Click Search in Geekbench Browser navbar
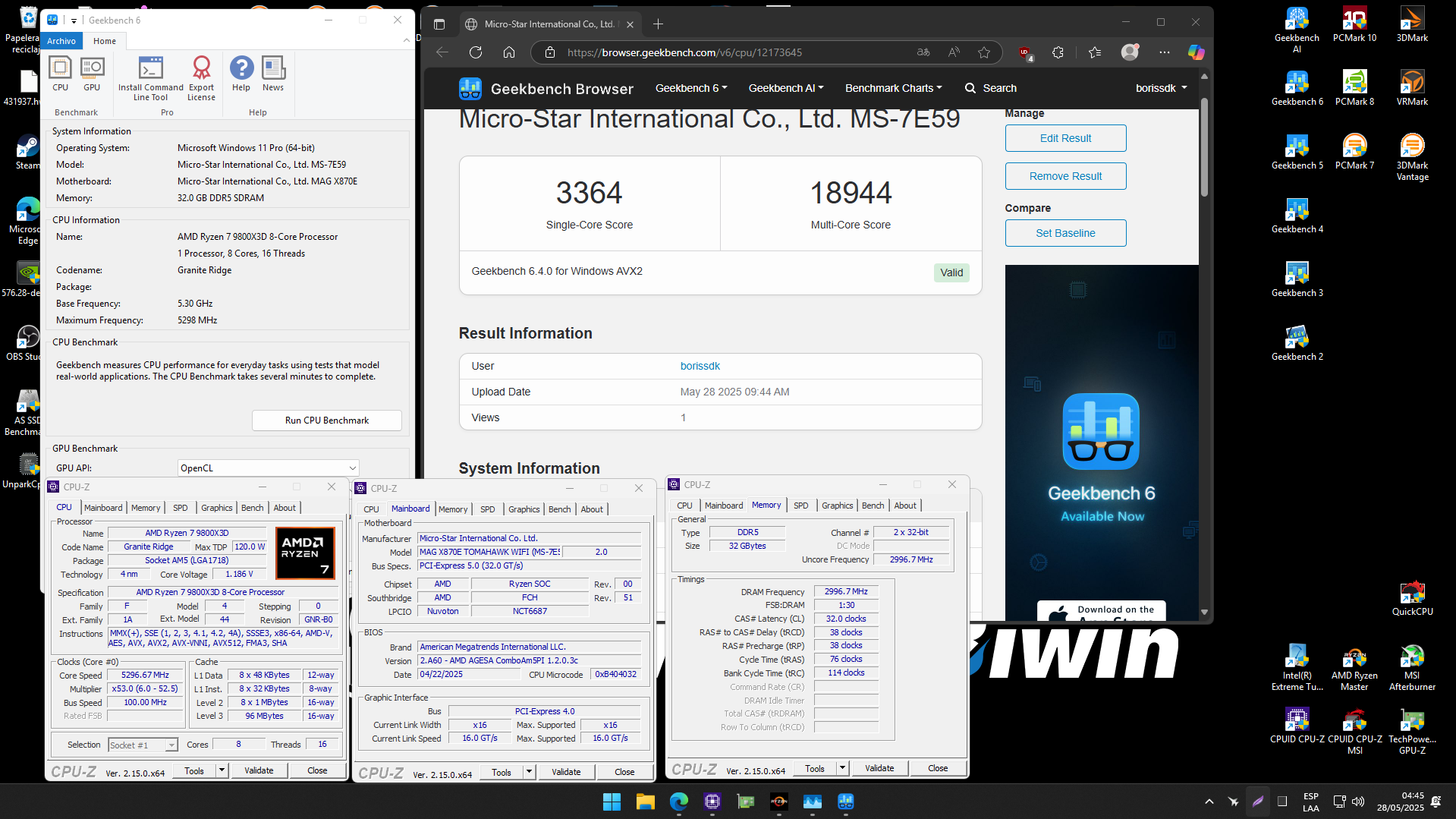 (x=990, y=88)
